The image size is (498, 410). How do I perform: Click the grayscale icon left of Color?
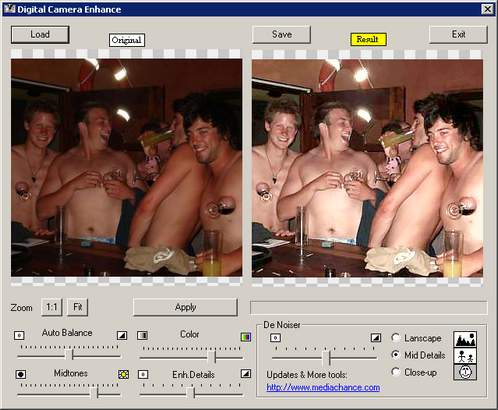click(143, 335)
